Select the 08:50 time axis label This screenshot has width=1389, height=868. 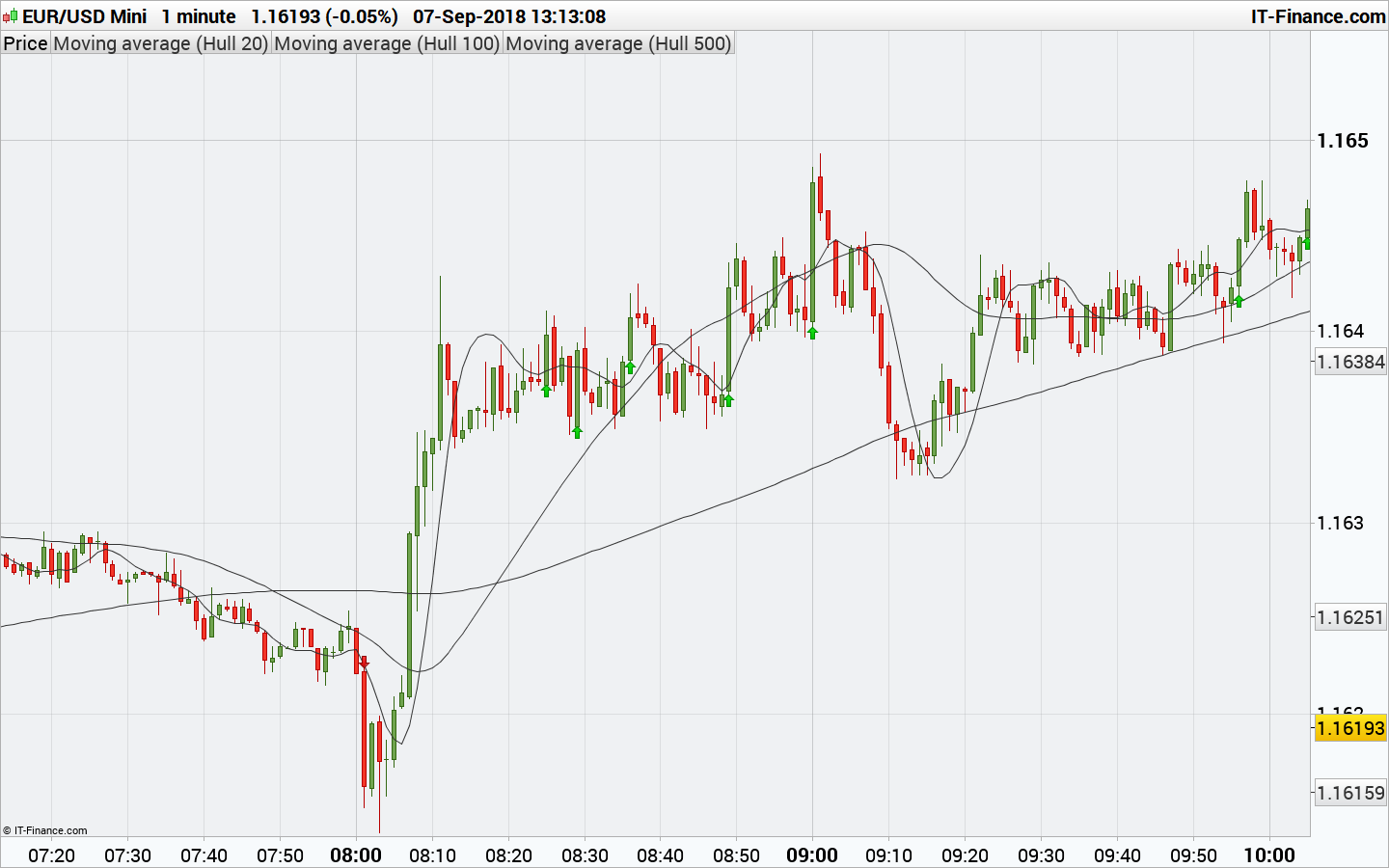[737, 855]
